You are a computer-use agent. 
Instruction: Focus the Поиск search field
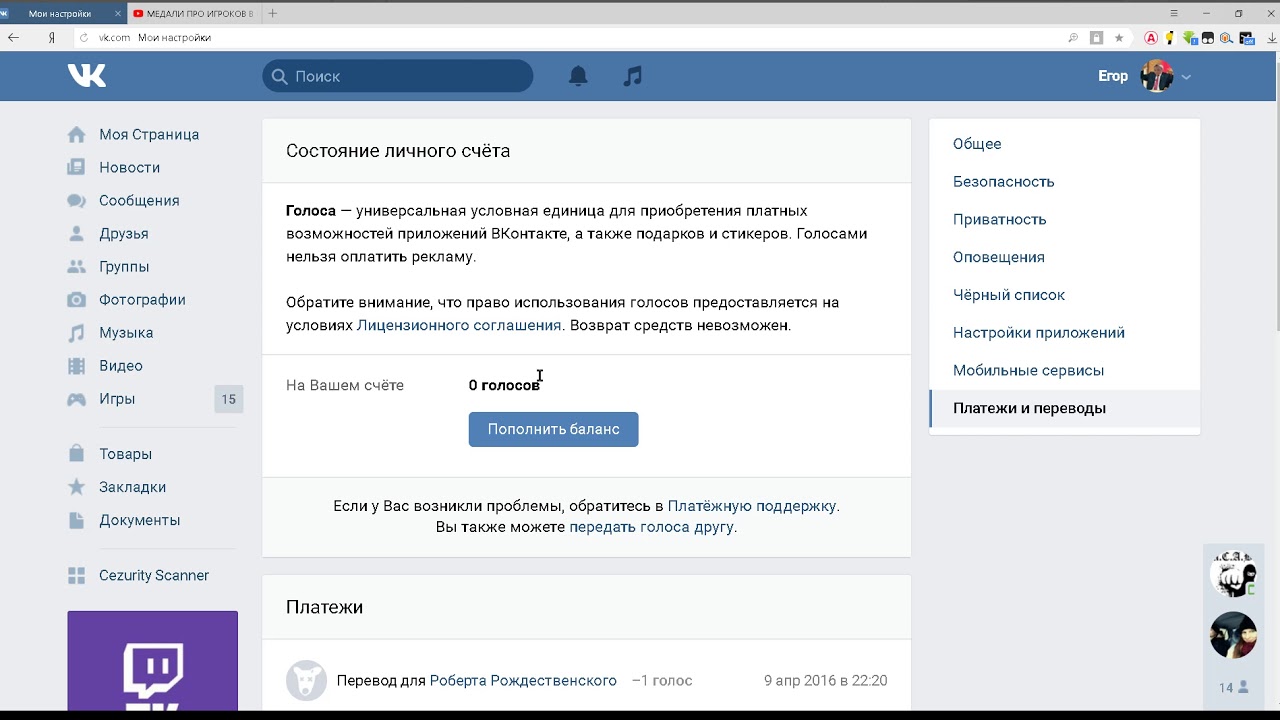click(398, 76)
